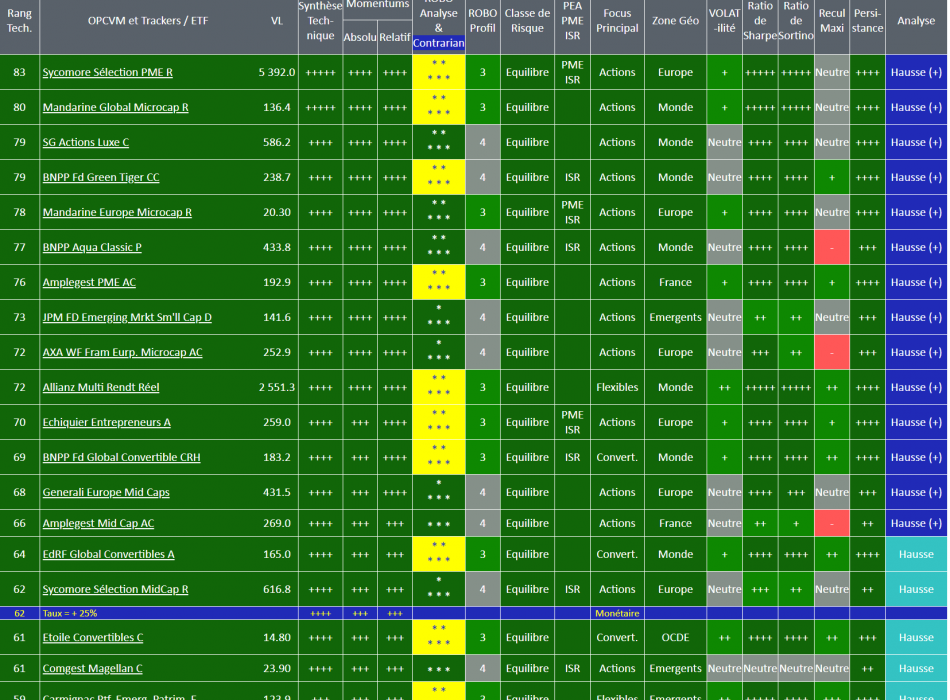
Task: Click the OPCVM et Trackers / ETF header
Action: pyautogui.click(x=147, y=21)
